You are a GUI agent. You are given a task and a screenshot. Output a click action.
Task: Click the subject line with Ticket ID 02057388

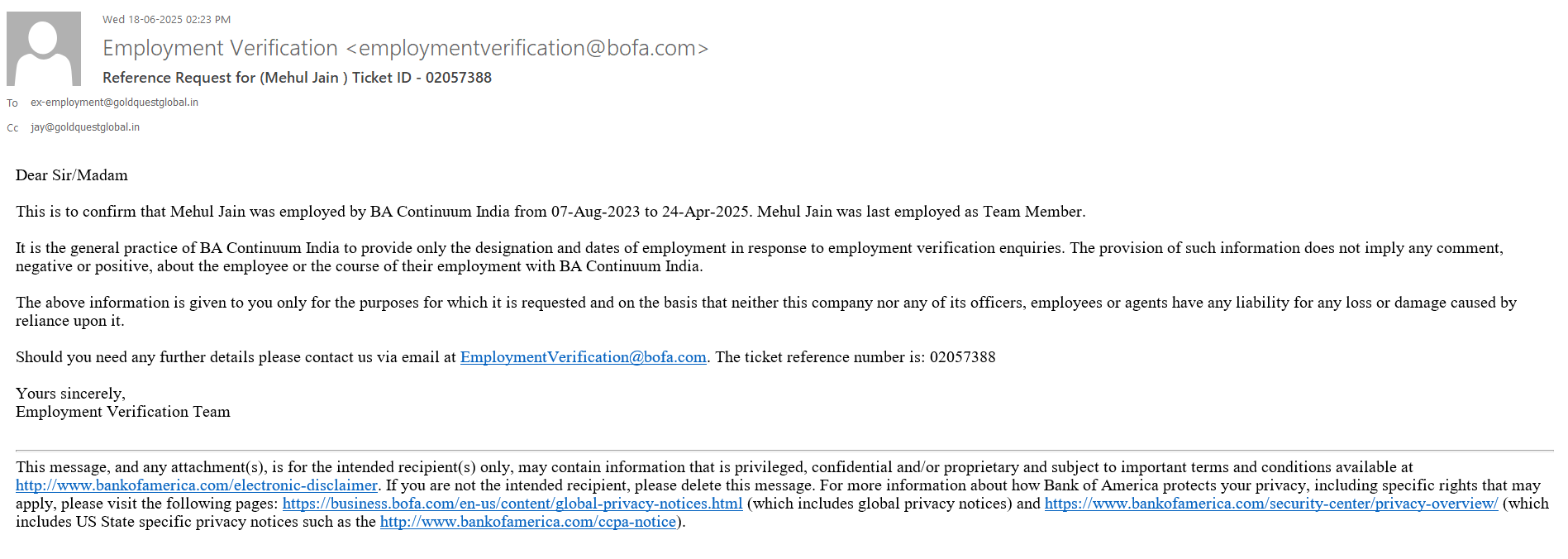tap(297, 78)
